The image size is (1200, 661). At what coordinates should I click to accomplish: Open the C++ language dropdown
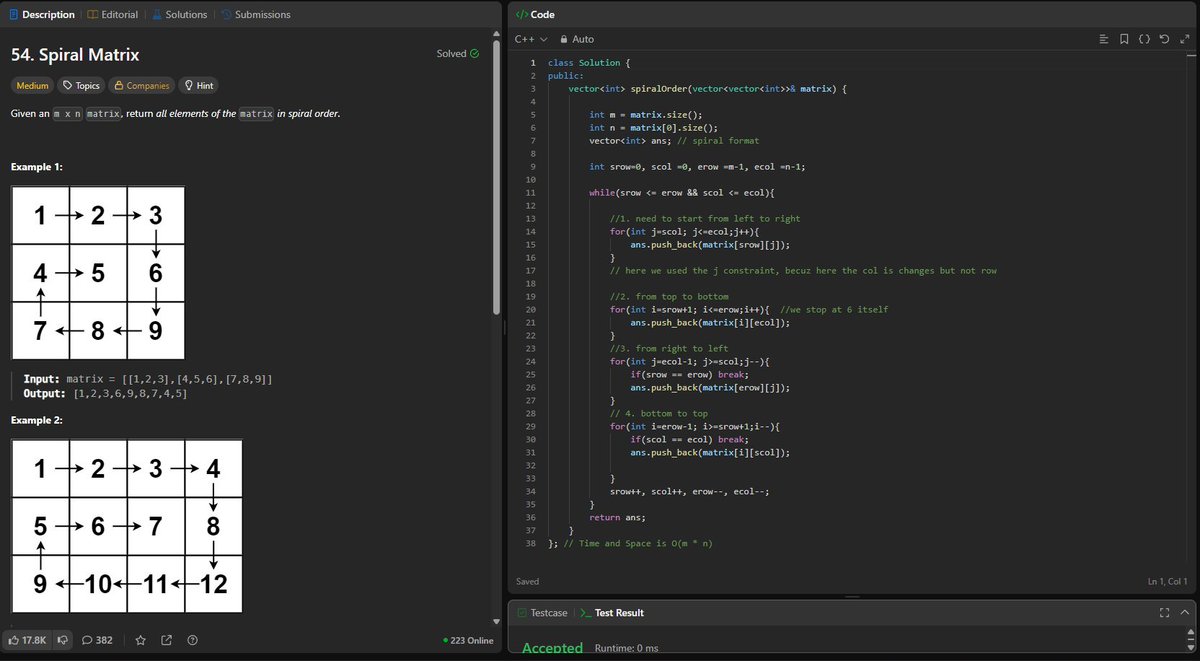pyautogui.click(x=531, y=39)
